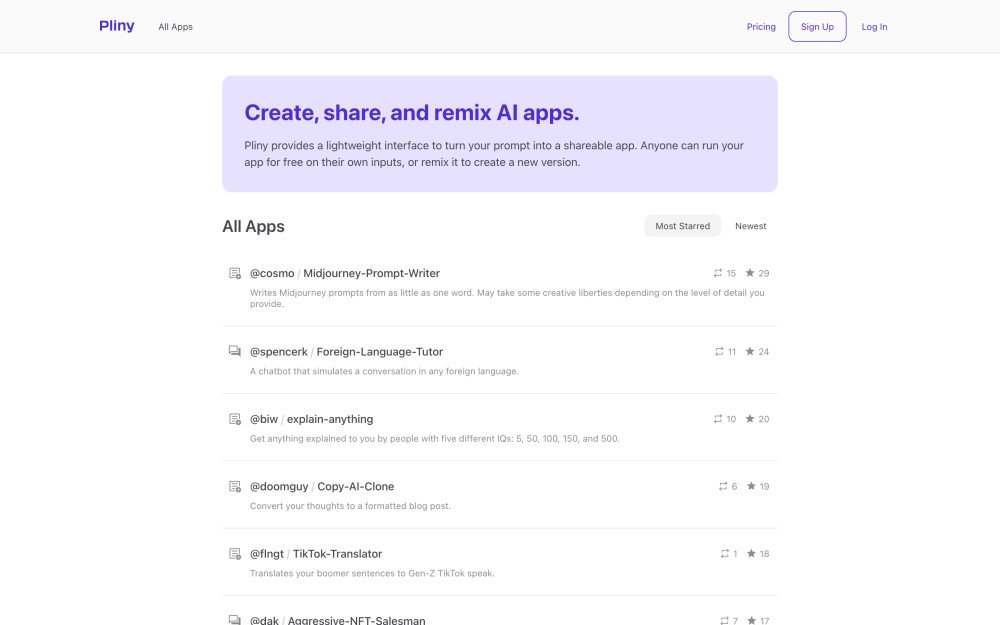Click the remix icon for Copy-AI-Clone
Screen dimensions: 1000x625
coord(723,487)
